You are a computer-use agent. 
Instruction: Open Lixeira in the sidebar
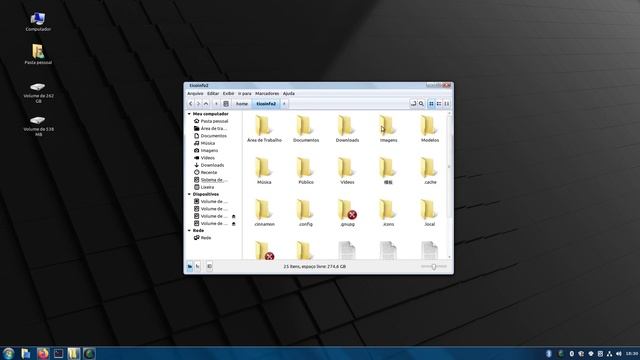[x=204, y=187]
